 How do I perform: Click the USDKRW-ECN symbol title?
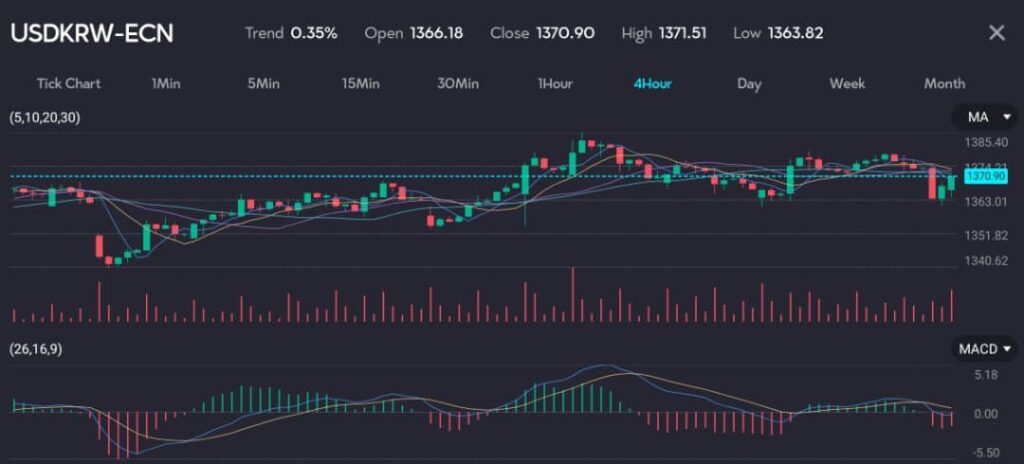pos(92,33)
